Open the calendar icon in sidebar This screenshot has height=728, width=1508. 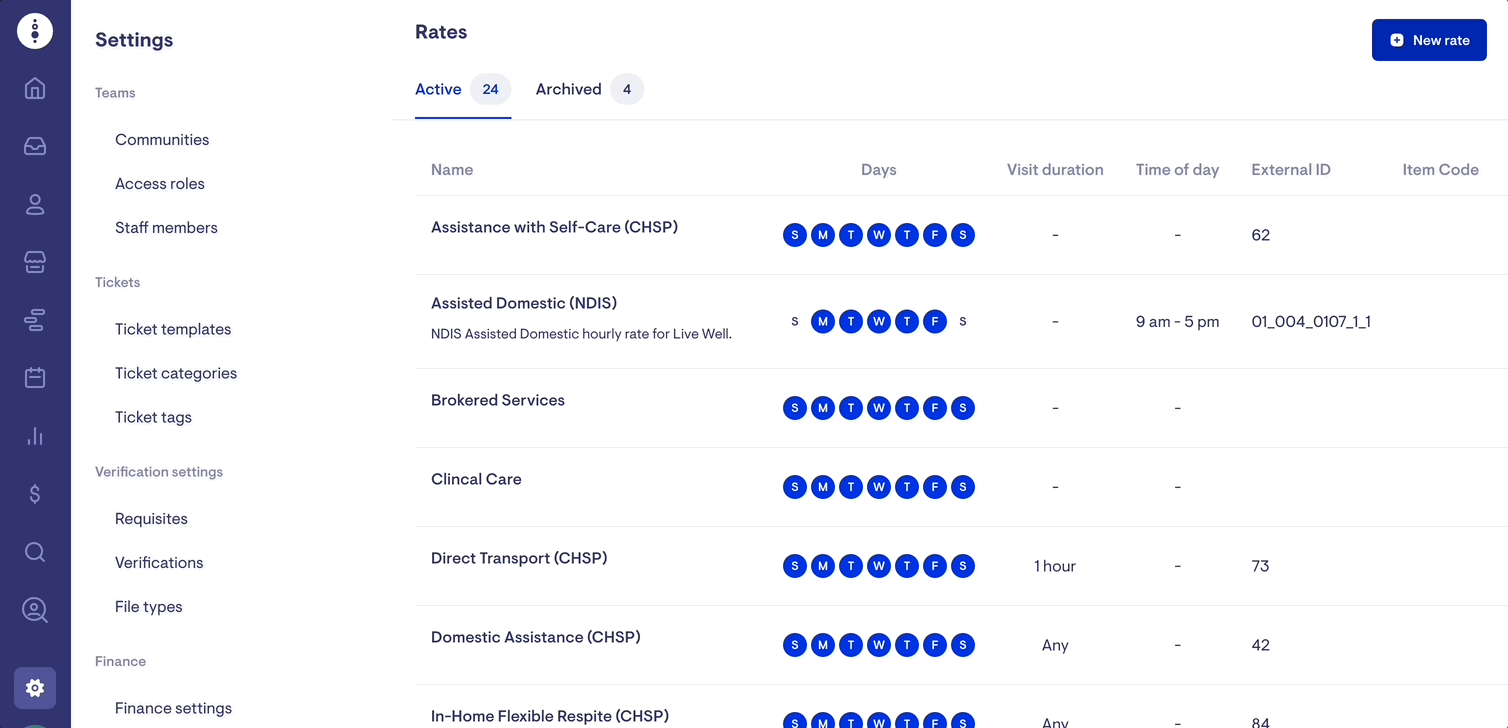coord(35,378)
